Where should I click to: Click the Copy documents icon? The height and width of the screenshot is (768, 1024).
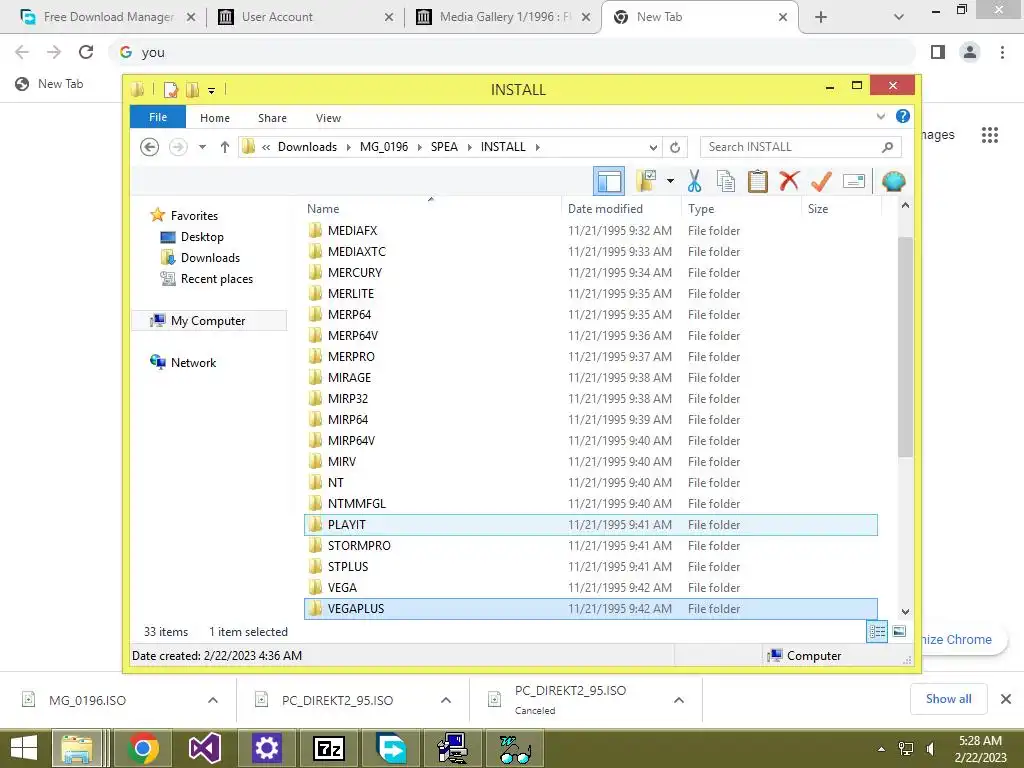[726, 181]
